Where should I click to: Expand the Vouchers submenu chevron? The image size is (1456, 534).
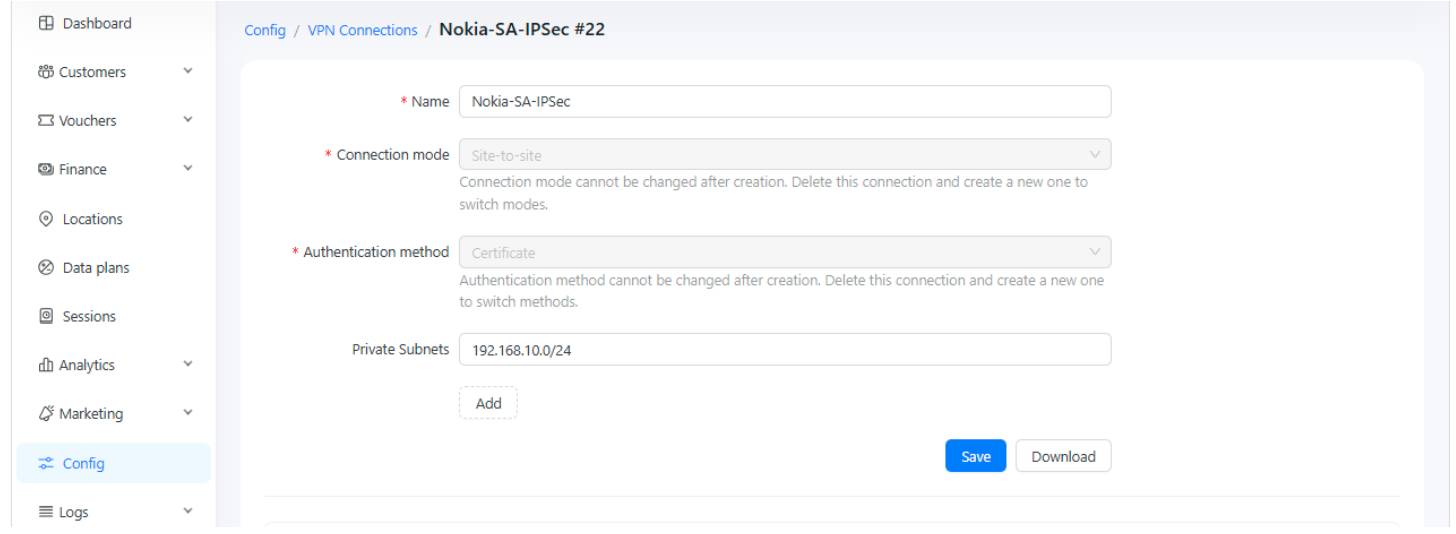tap(189, 121)
